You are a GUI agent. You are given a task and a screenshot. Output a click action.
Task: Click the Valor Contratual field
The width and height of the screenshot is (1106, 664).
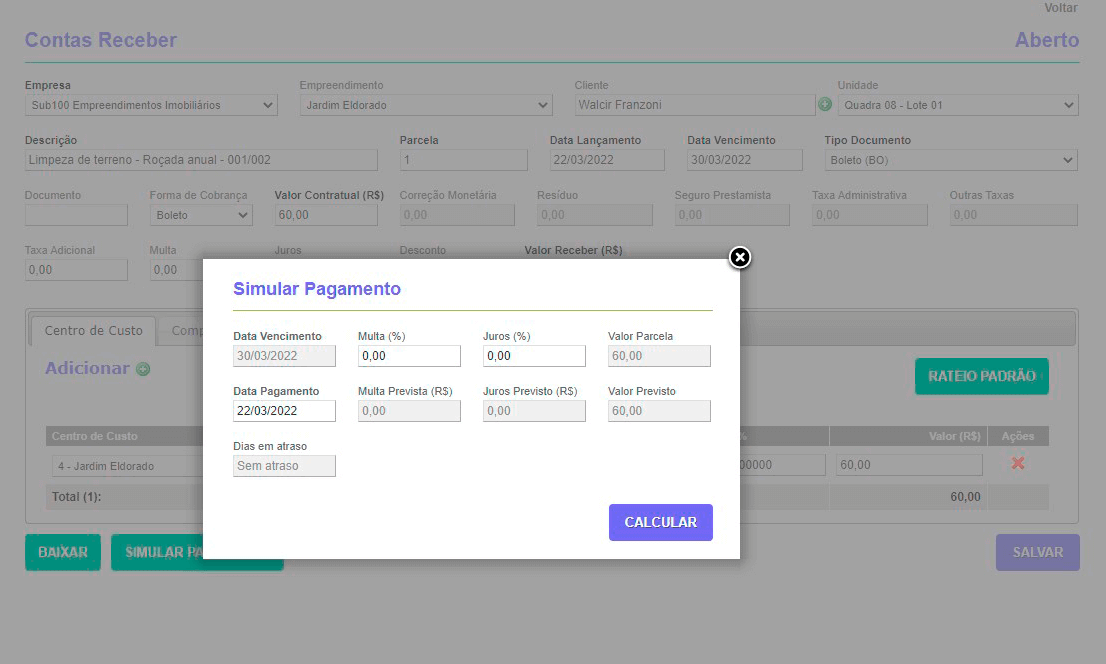coord(326,215)
